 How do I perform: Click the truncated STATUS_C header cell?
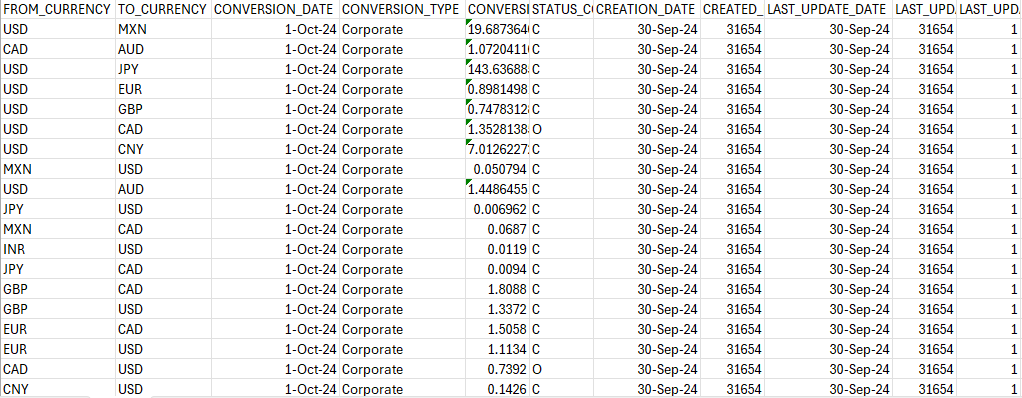pos(562,10)
